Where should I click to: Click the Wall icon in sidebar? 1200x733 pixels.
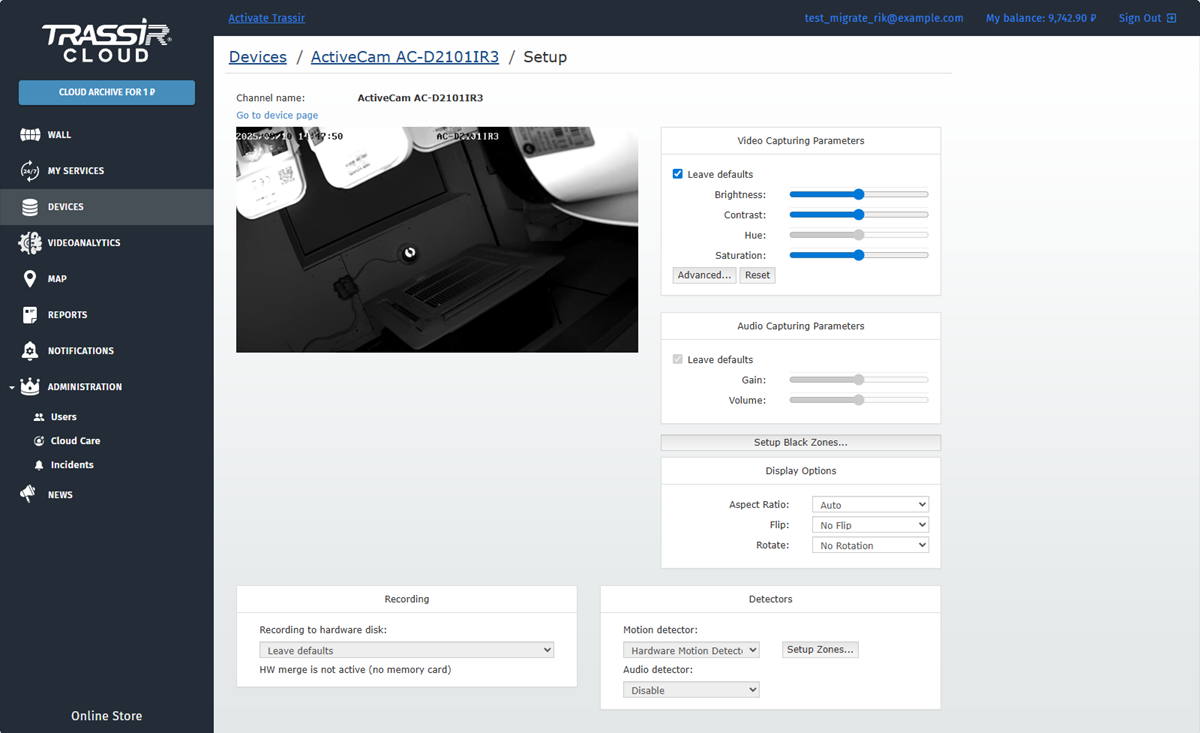point(30,135)
